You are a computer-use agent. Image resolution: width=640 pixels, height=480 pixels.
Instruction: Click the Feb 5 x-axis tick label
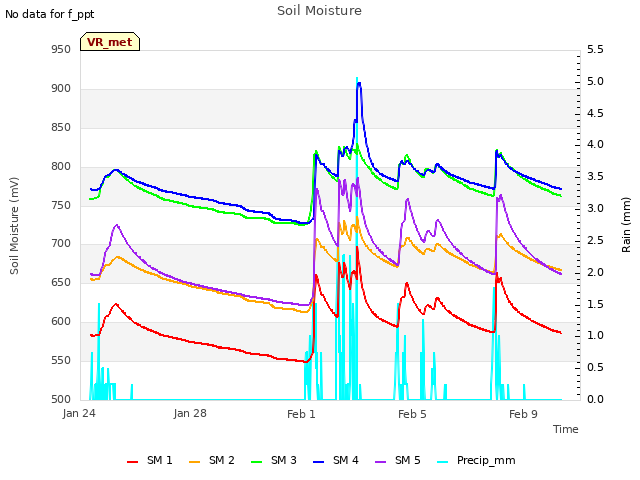(412, 414)
